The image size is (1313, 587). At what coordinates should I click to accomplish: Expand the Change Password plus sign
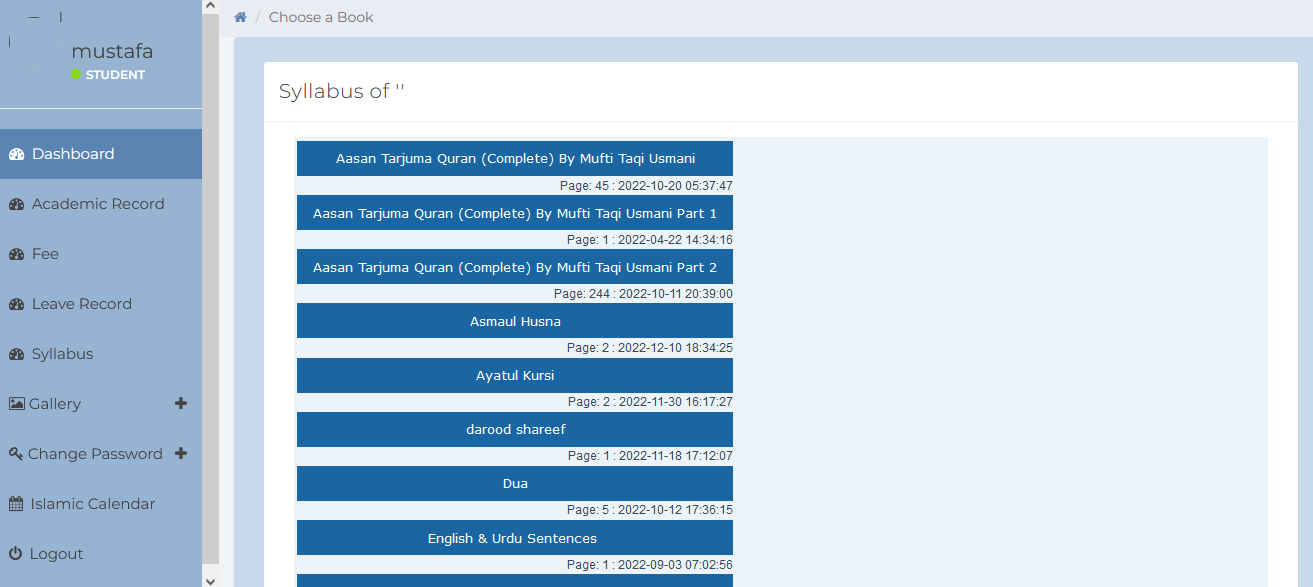pyautogui.click(x=181, y=453)
